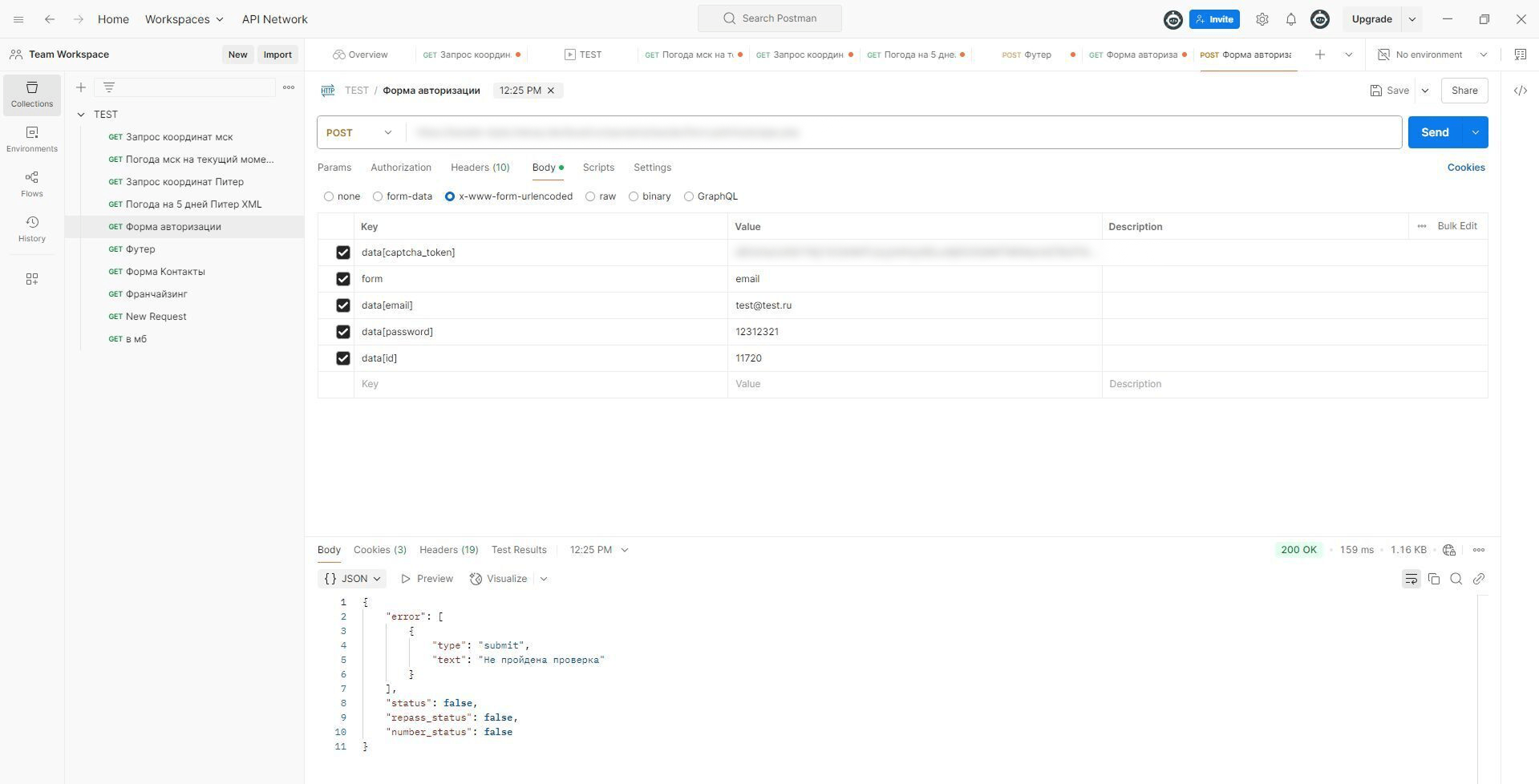Screen dimensions: 1539x784
Task: Open the response Test Results tab
Action: [x=518, y=550]
